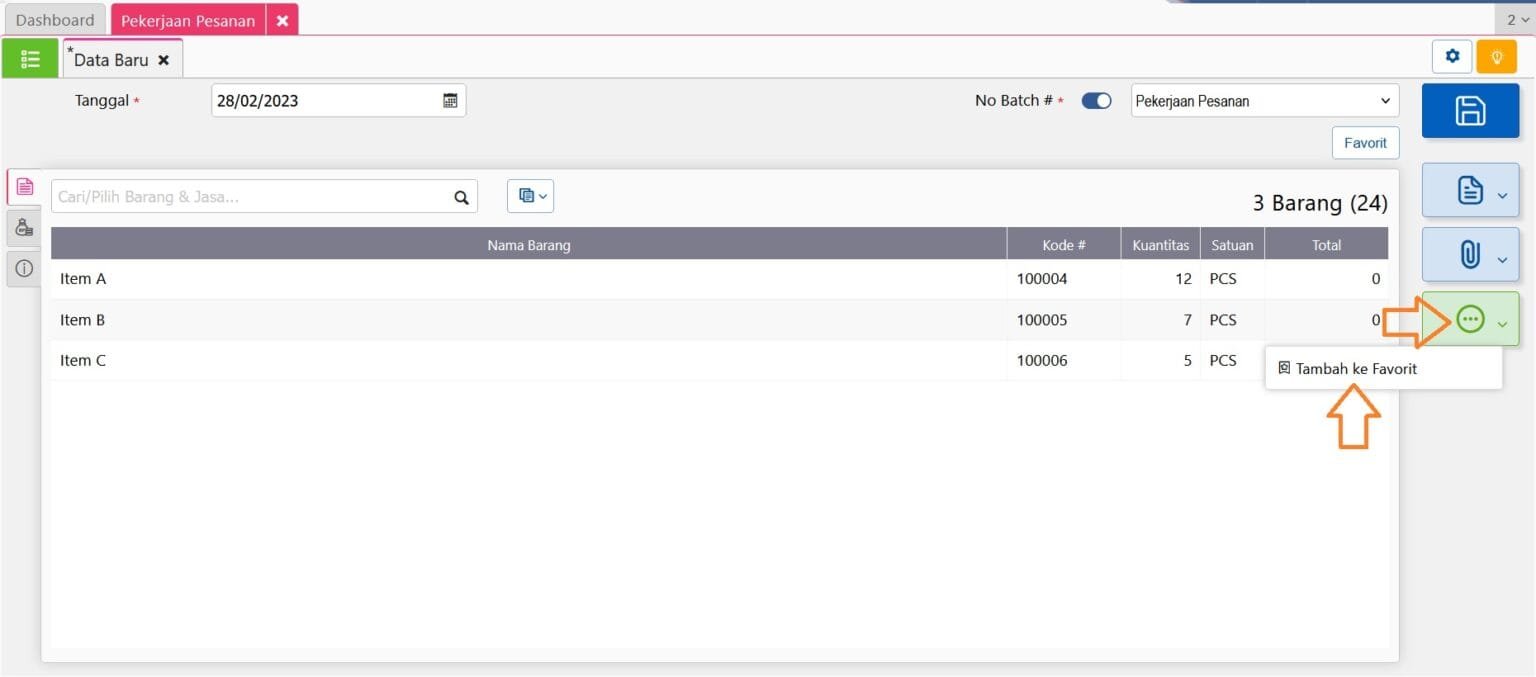This screenshot has width=1536, height=677.
Task: Select Tambah ke Favorit menu item
Action: click(1356, 369)
